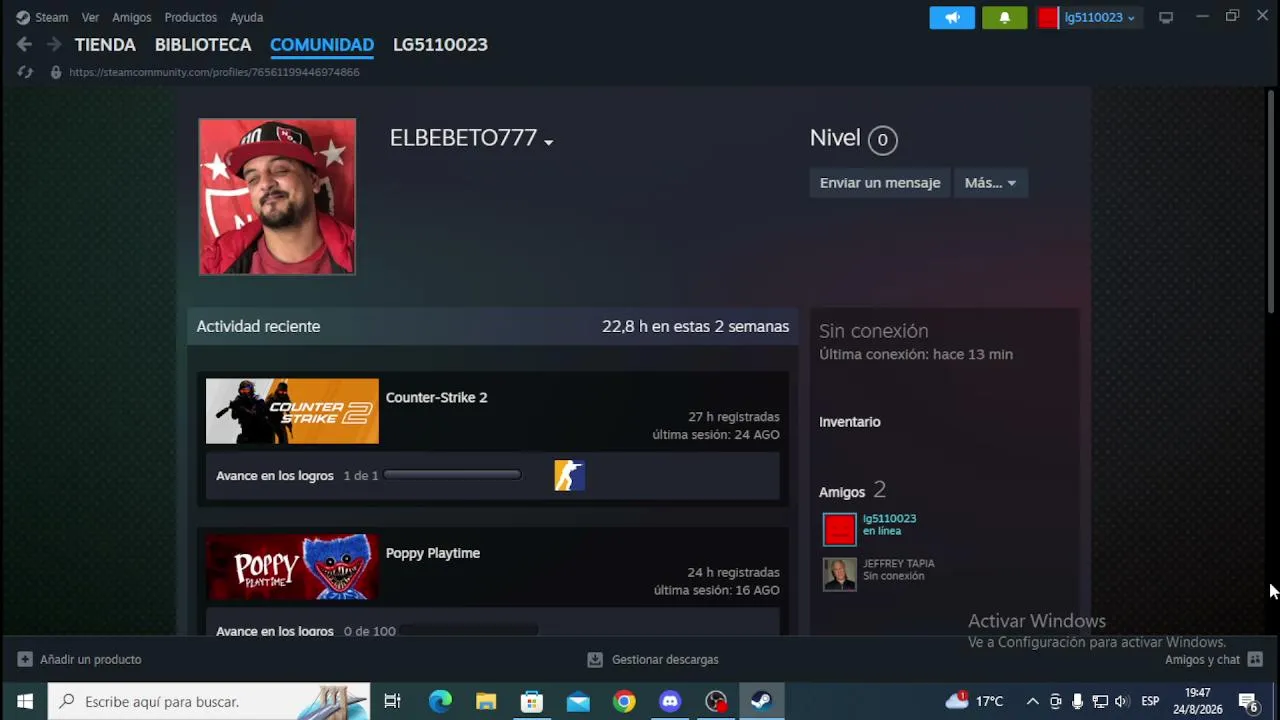
Task: Open the Inventario link
Action: click(850, 422)
